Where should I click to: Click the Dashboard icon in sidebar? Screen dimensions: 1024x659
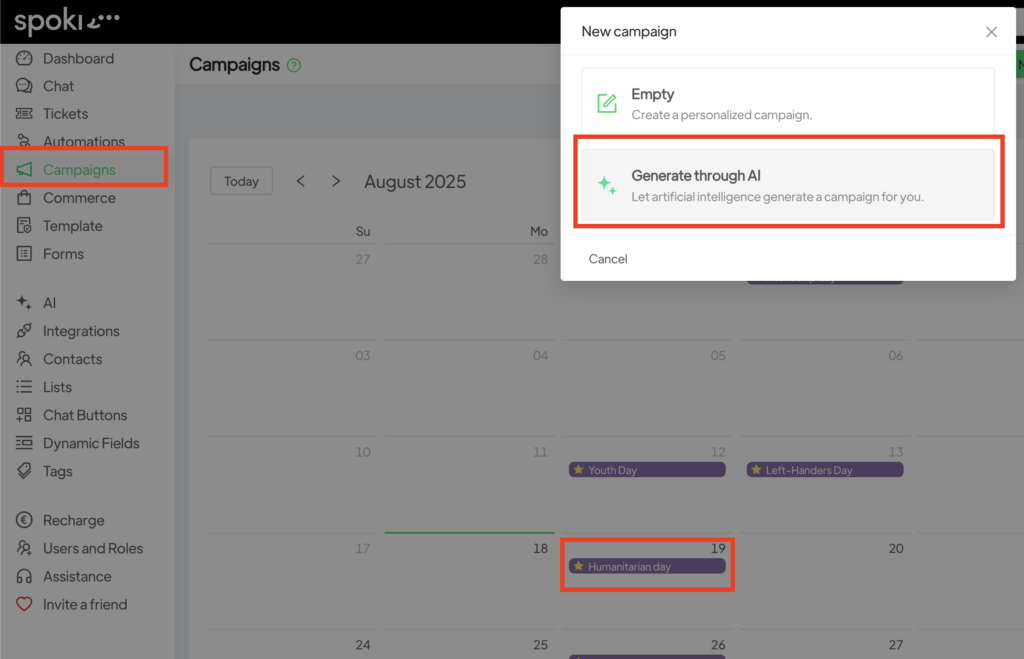tap(24, 59)
